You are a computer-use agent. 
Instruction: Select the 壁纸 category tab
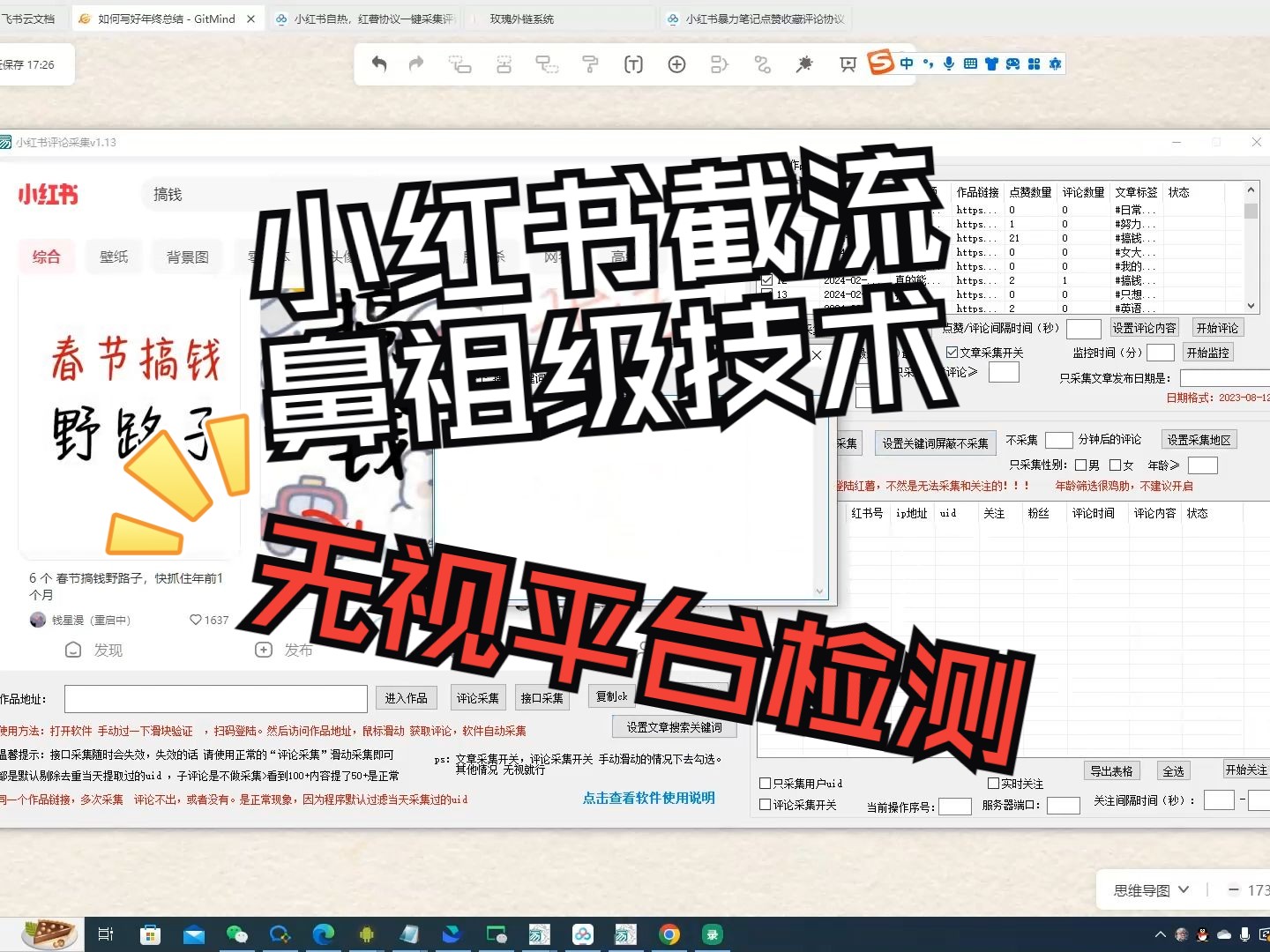tap(114, 257)
